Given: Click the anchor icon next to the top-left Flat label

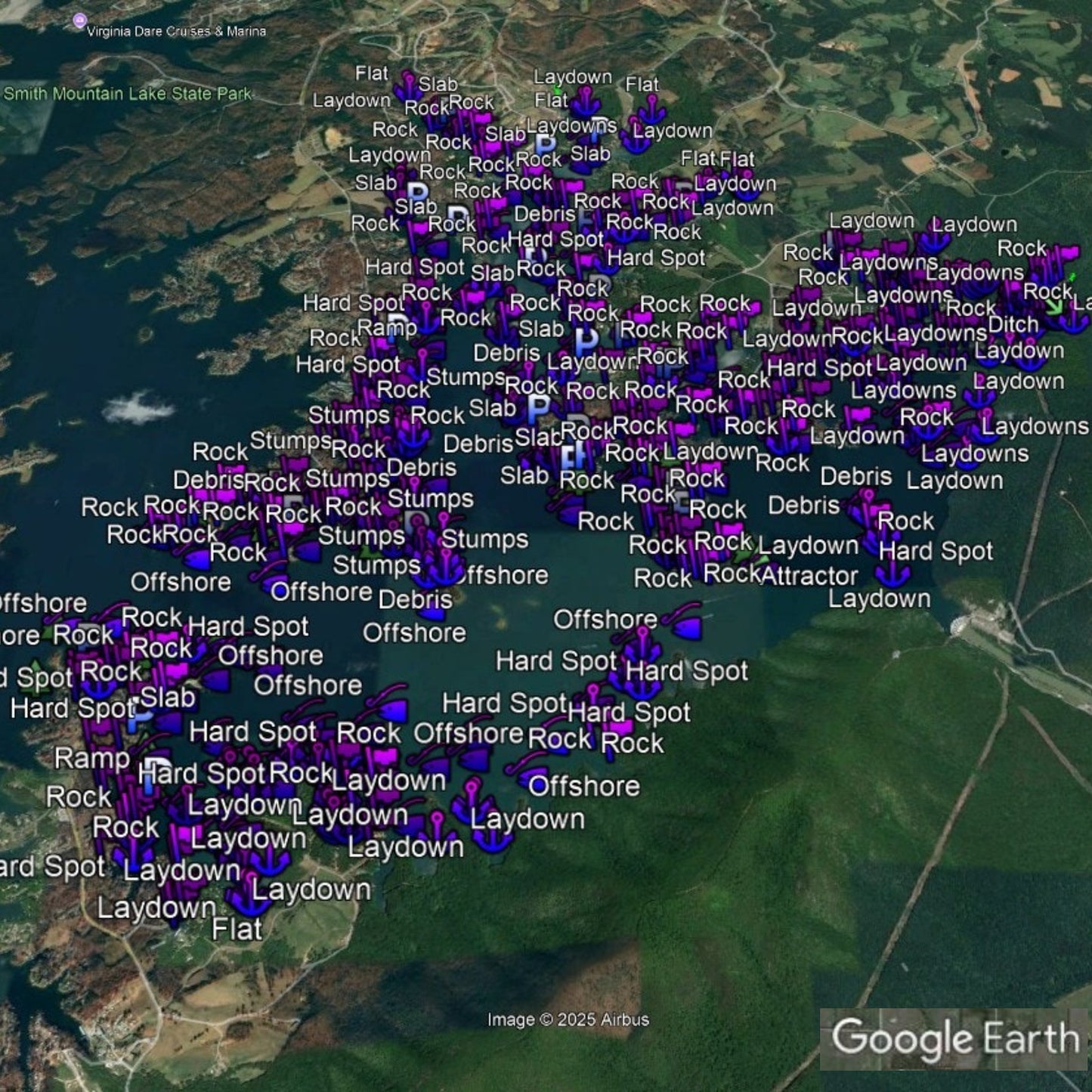Looking at the screenshot, I should click(408, 85).
